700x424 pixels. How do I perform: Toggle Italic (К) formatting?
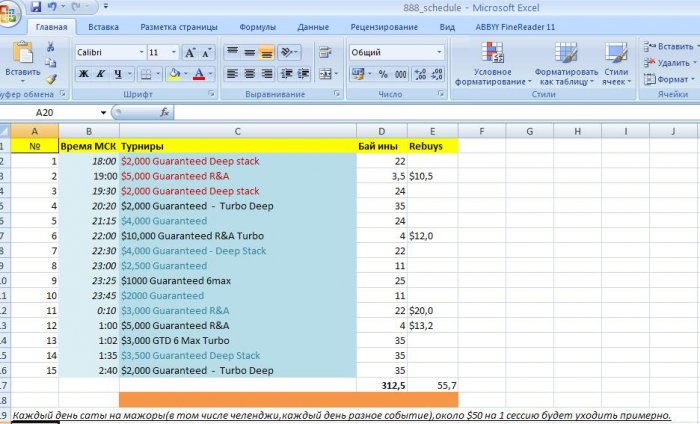tap(101, 74)
